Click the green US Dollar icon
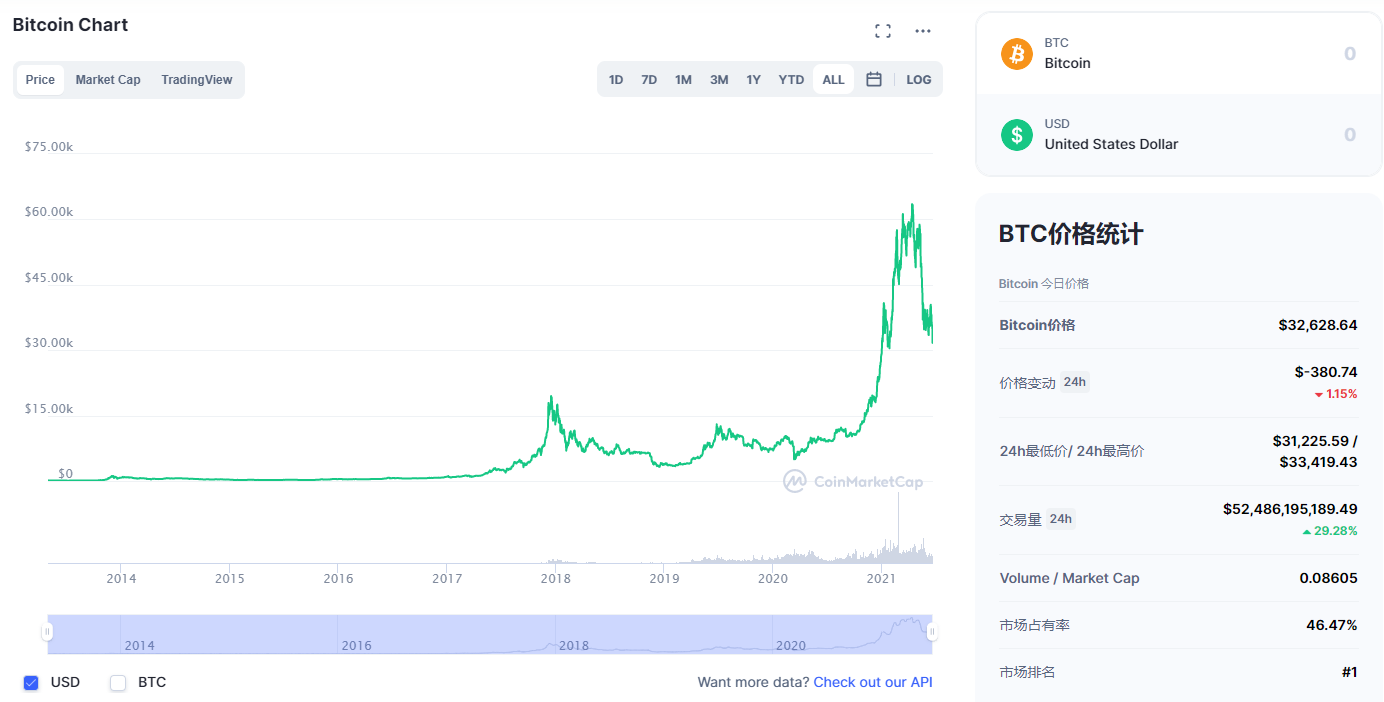 [x=1017, y=134]
